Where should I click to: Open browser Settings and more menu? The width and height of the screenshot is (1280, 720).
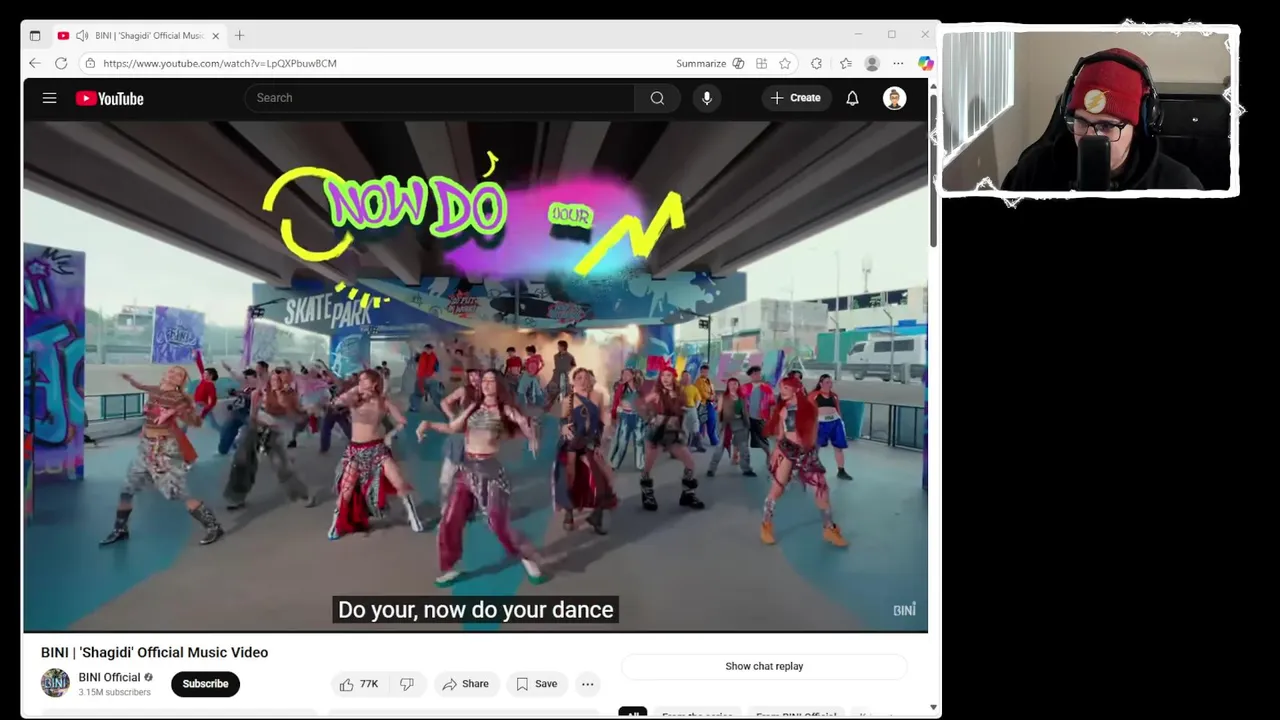point(898,63)
